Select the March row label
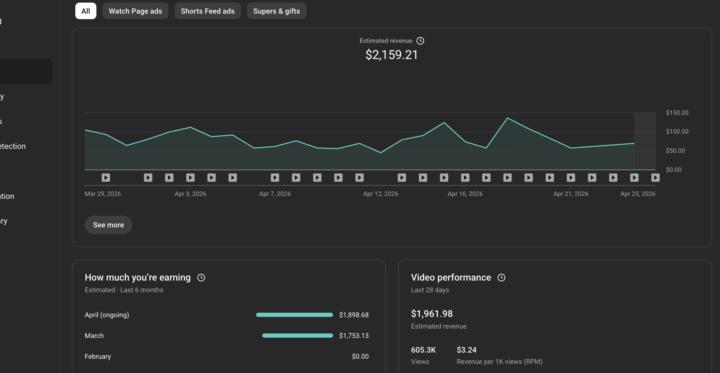This screenshot has width=720, height=373. pyautogui.click(x=94, y=336)
